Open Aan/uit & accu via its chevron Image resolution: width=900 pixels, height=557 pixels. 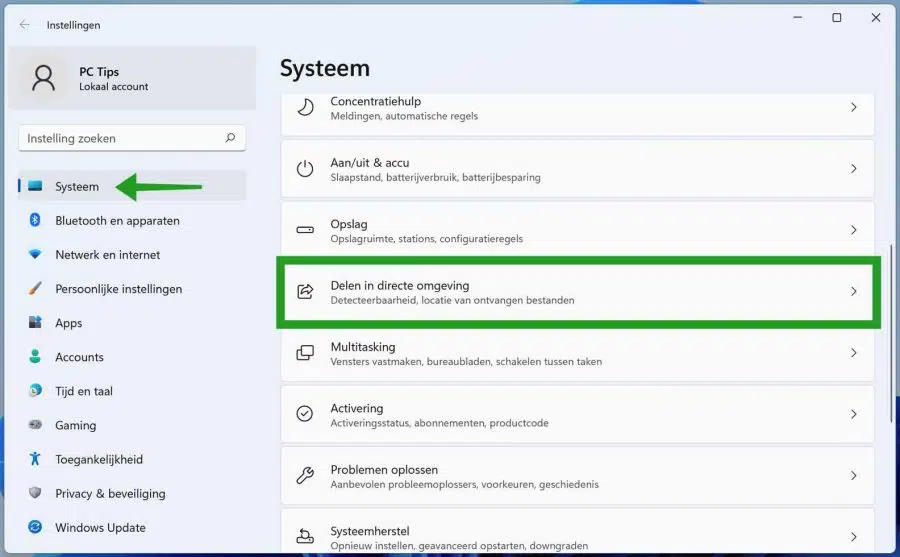(x=854, y=169)
